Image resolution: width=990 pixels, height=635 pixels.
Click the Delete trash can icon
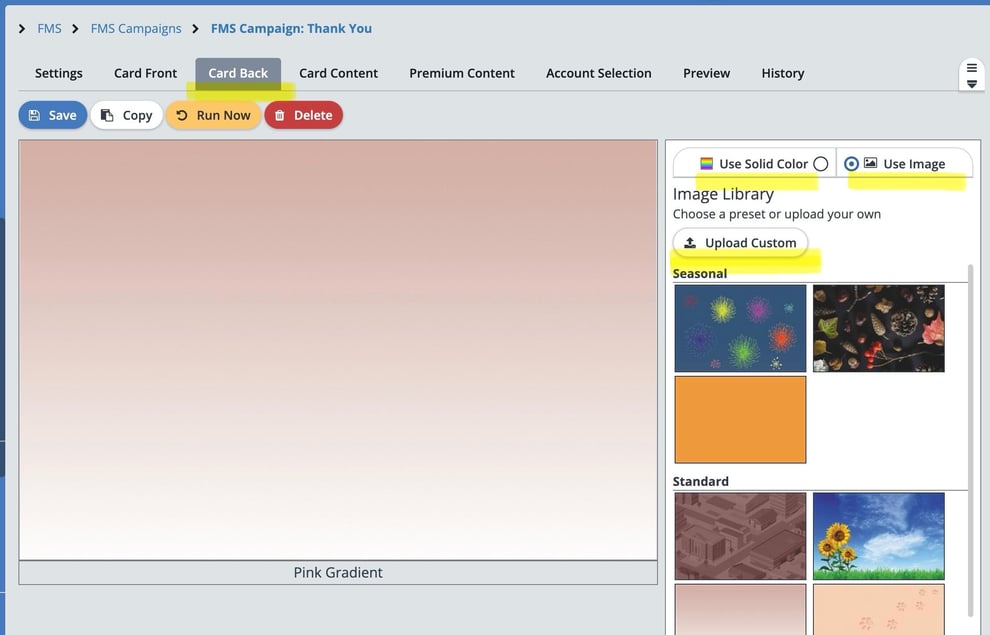tap(280, 116)
